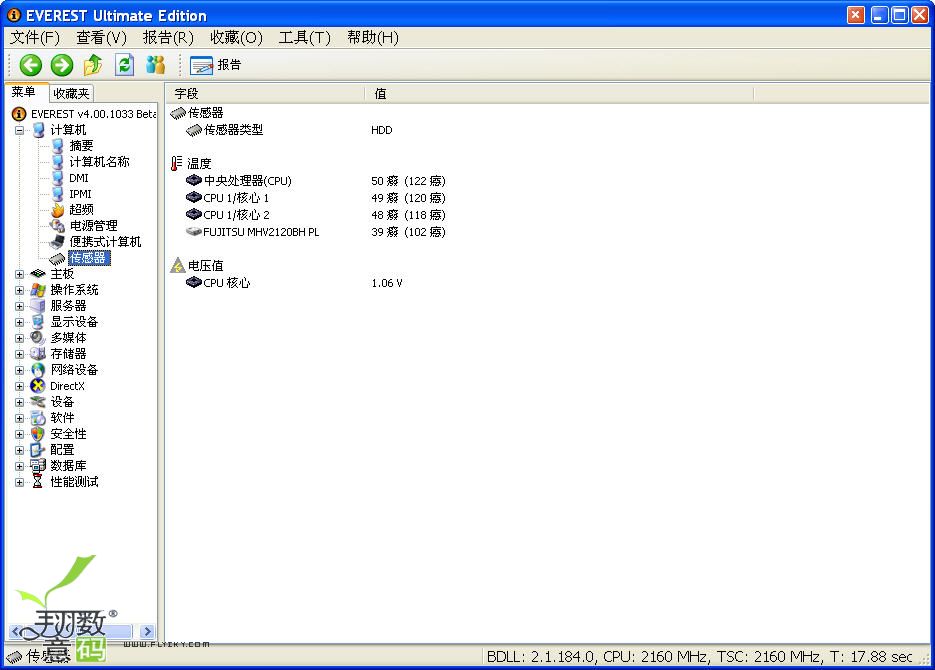Image resolution: width=935 pixels, height=670 pixels.
Task: Open the 文件(F) menu
Action: [35, 38]
